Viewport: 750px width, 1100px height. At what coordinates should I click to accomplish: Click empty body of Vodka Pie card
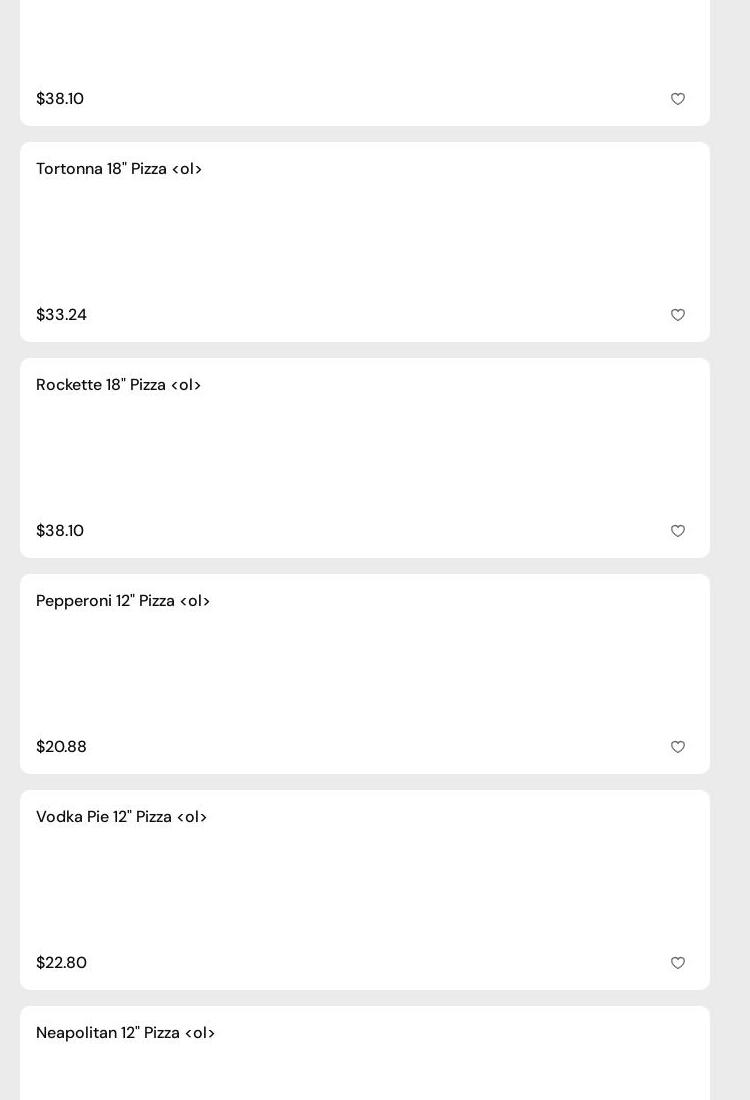pyautogui.click(x=365, y=890)
